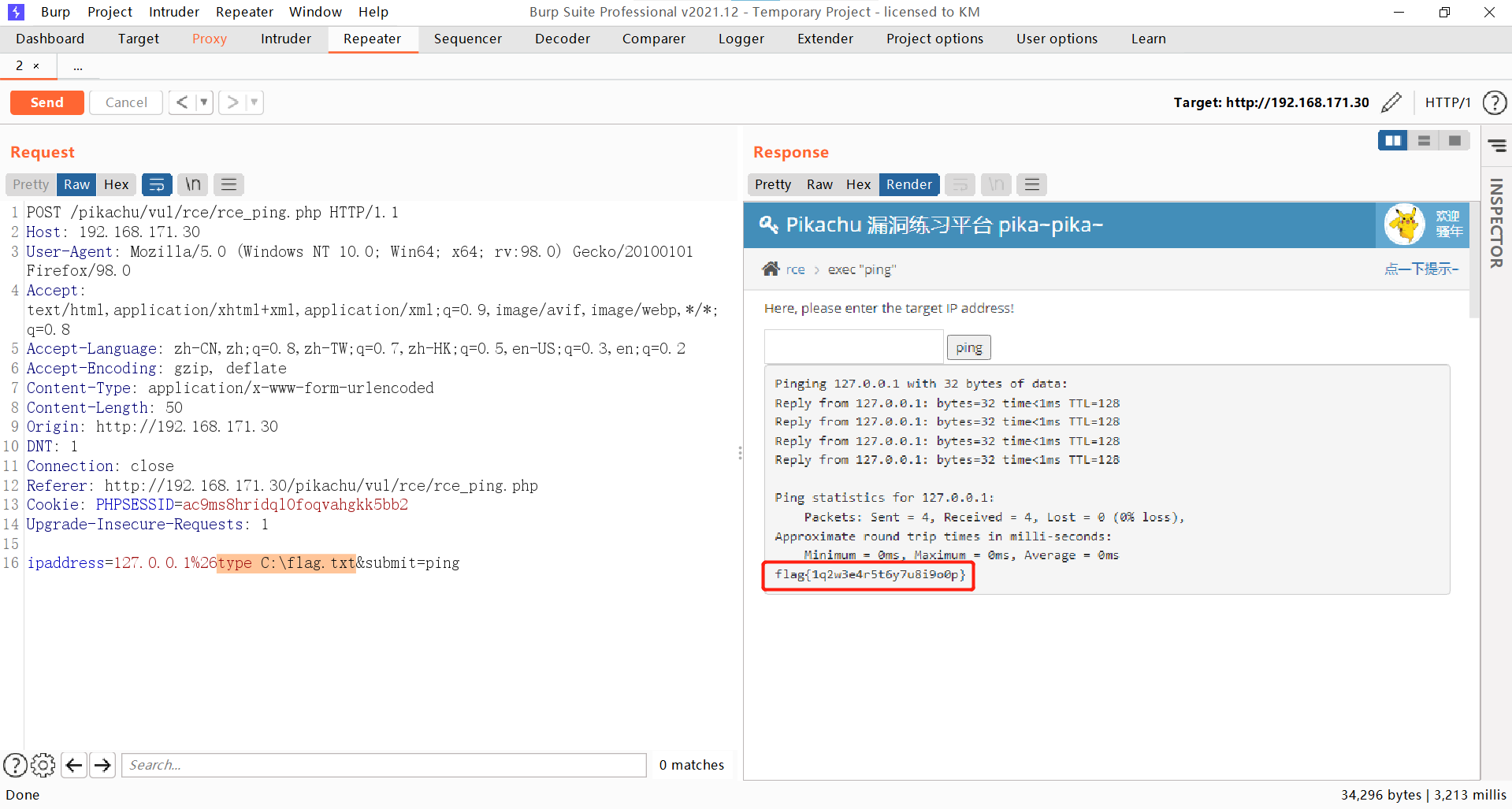This screenshot has width=1512, height=809.
Task: Open the Inspector hamburger icon
Action: click(1497, 146)
